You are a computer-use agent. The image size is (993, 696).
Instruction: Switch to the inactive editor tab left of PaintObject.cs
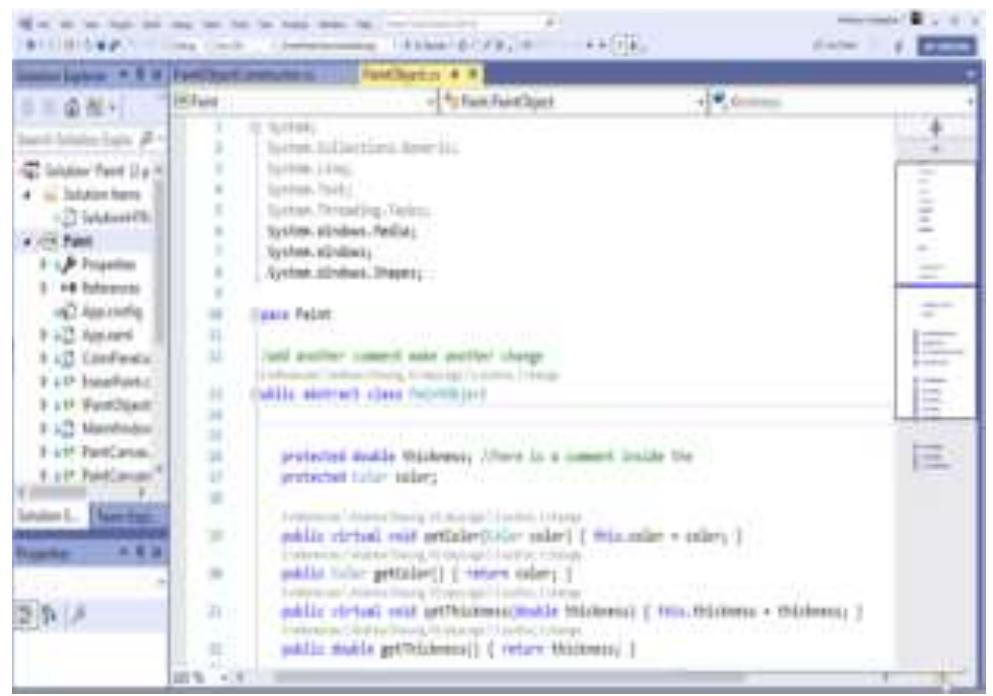click(245, 75)
